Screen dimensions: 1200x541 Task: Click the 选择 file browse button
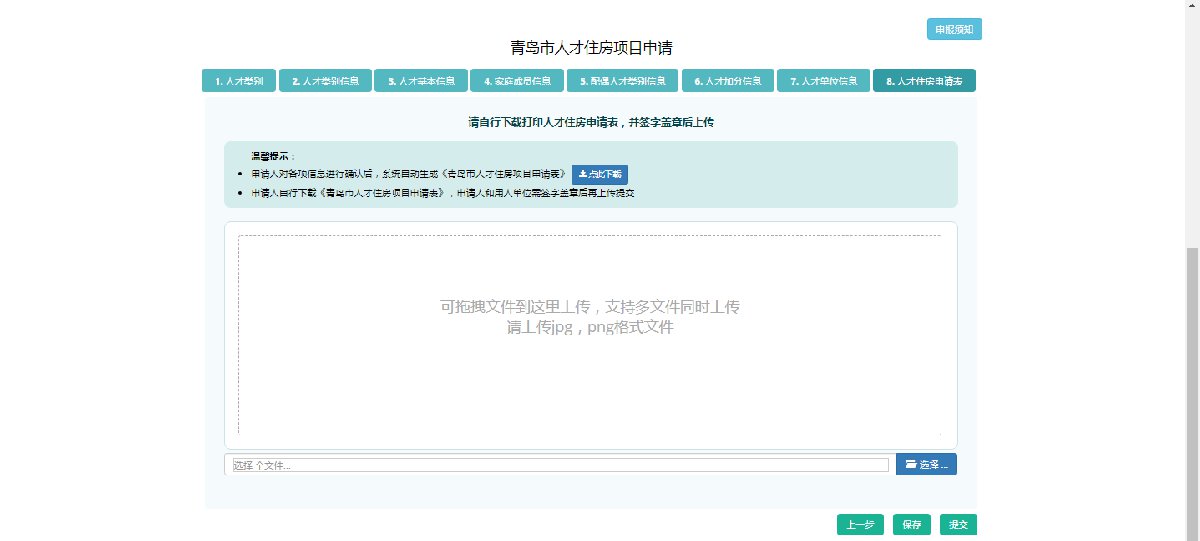pos(926,464)
